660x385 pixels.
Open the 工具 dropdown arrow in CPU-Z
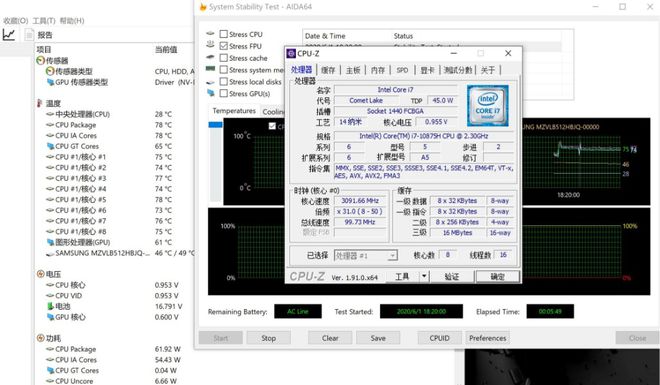coord(424,276)
